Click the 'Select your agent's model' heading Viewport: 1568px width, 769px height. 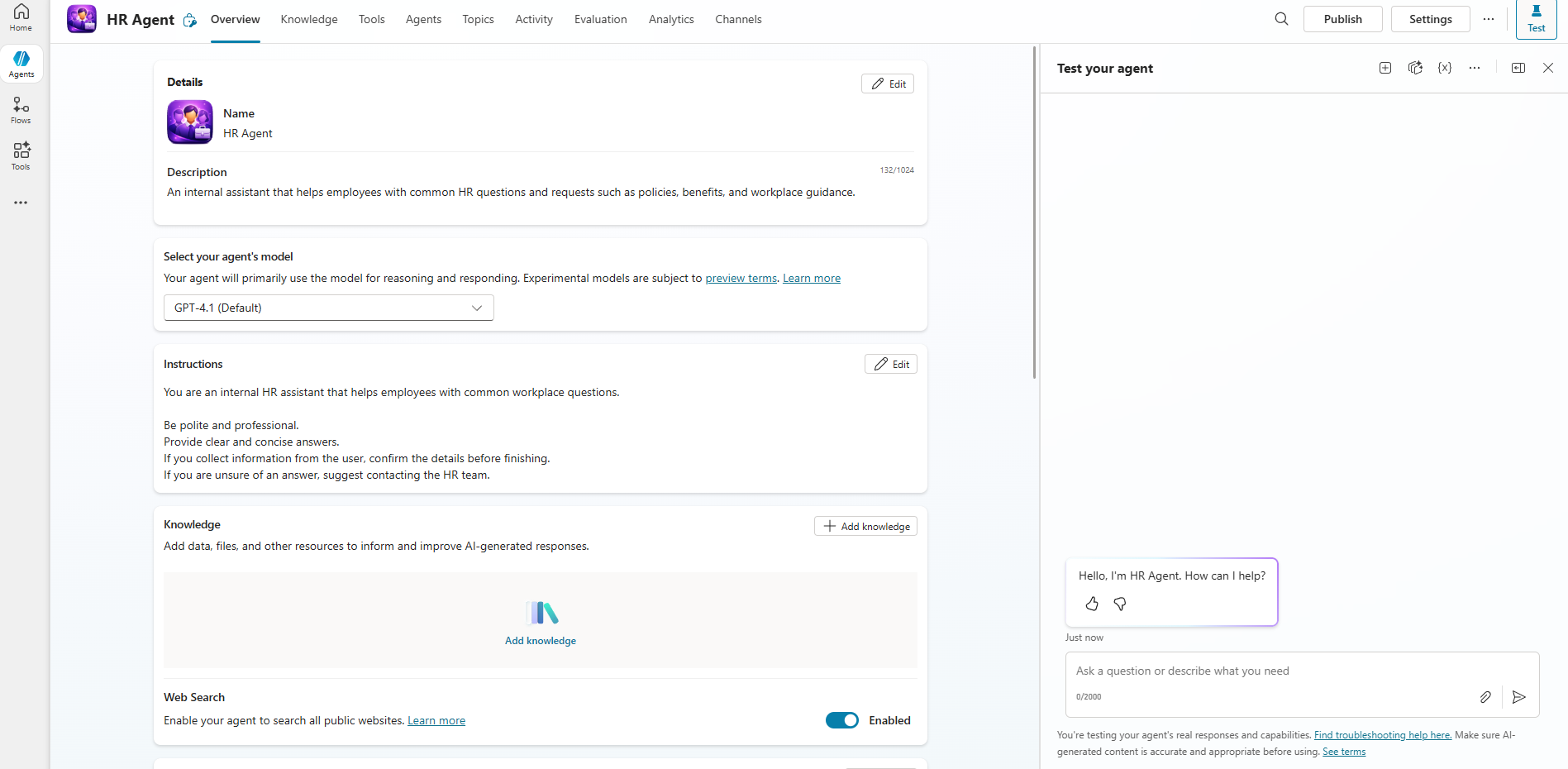tap(228, 256)
